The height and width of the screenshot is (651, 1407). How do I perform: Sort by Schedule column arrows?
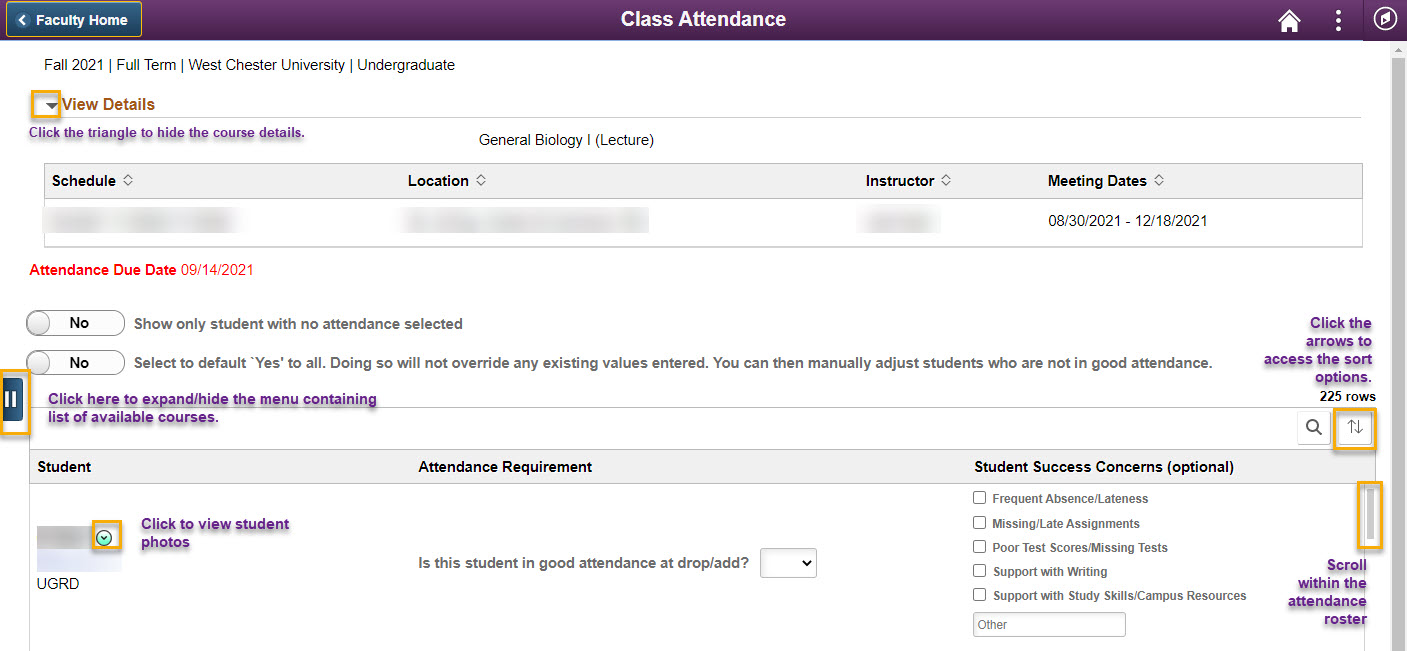128,181
